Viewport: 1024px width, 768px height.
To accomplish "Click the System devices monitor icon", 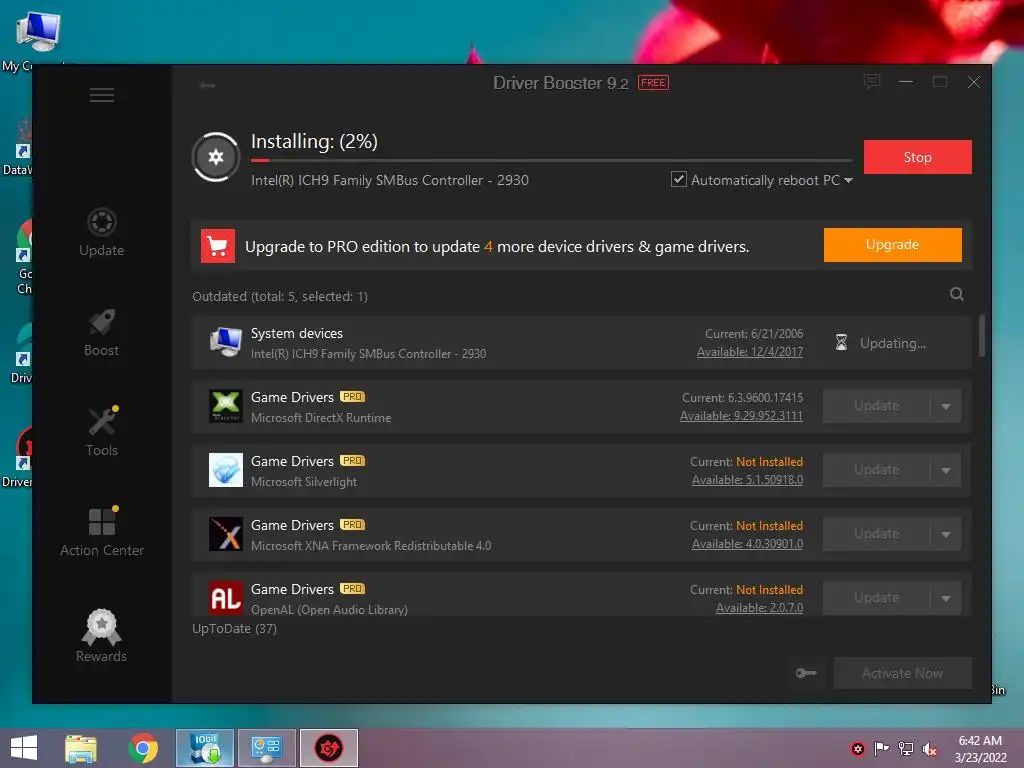I will tap(226, 342).
